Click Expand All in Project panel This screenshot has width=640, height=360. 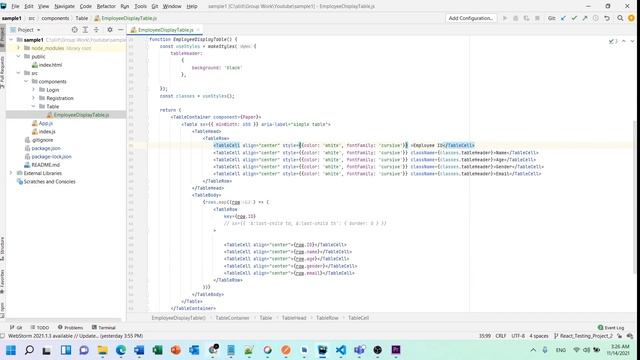point(85,30)
